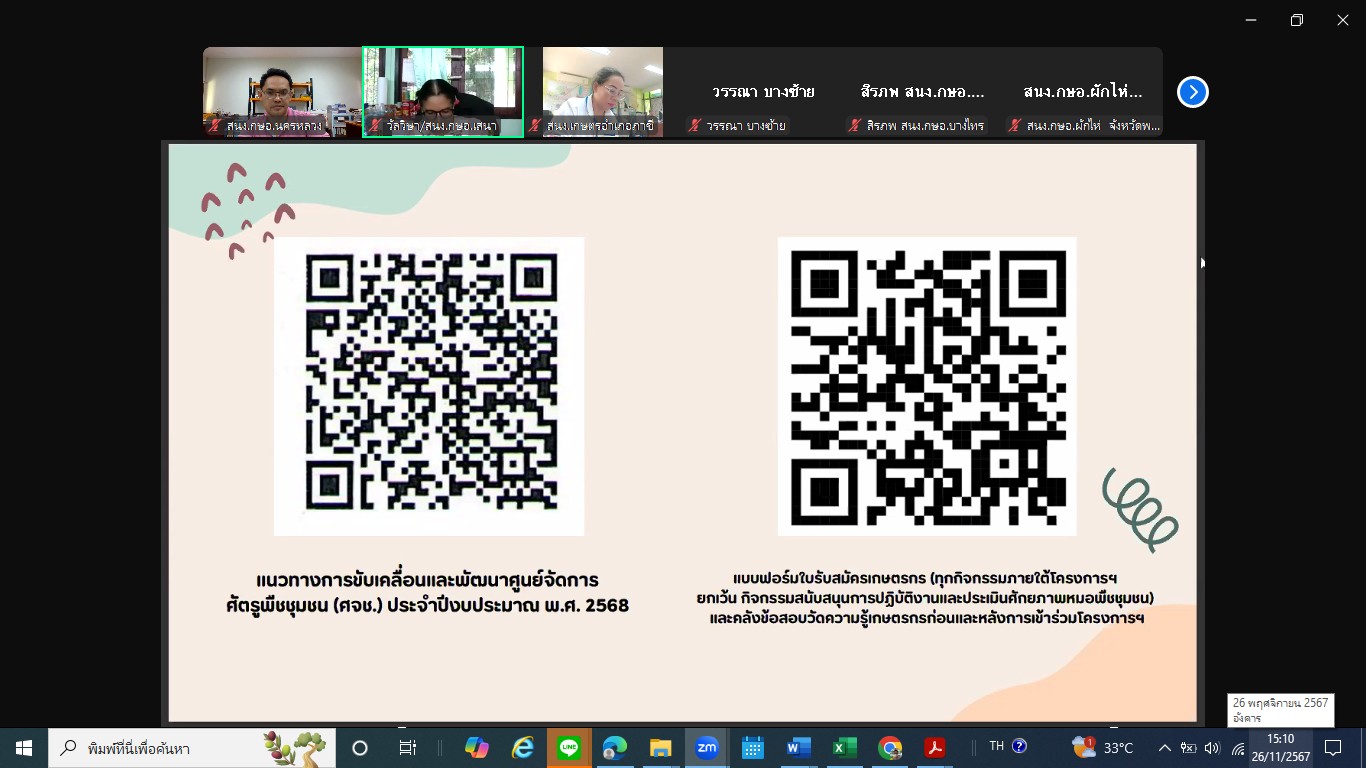The height and width of the screenshot is (768, 1366).
Task: Open Microsoft Excel from the taskbar
Action: 844,748
